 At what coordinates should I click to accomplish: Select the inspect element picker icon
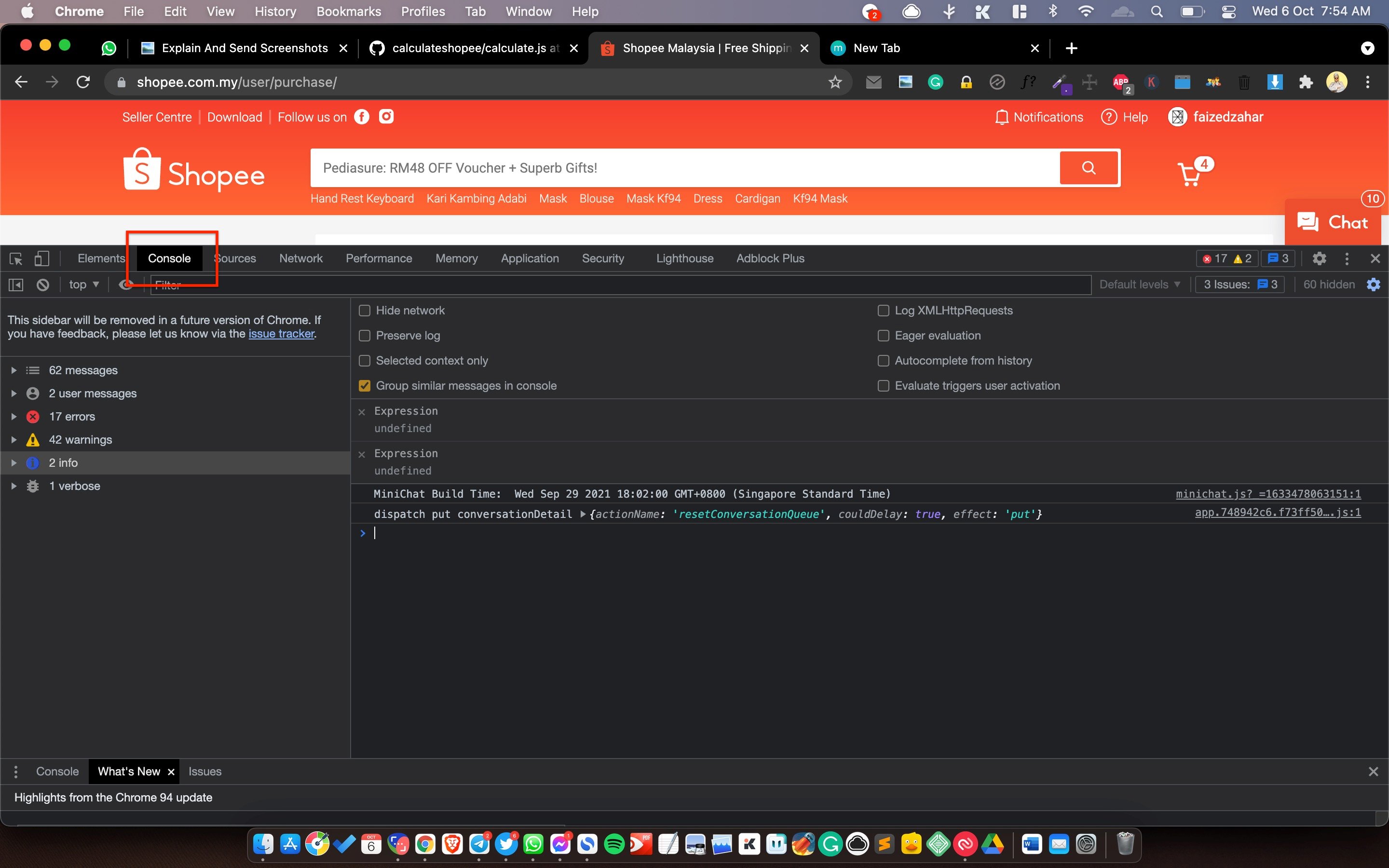(16, 259)
